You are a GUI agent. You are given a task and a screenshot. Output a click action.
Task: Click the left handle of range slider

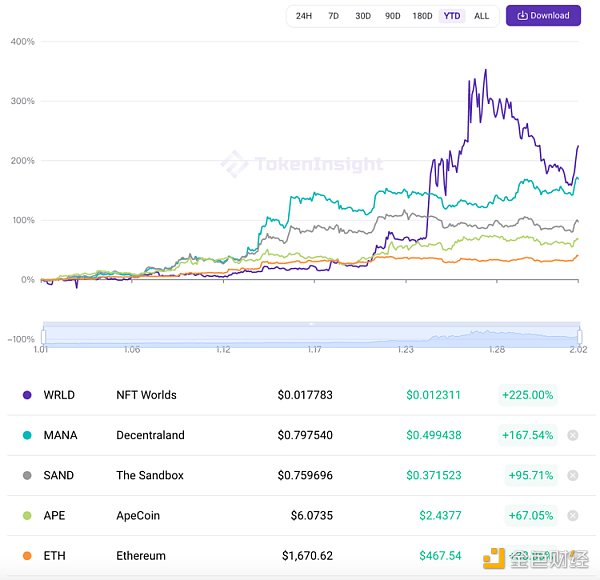click(x=43, y=336)
